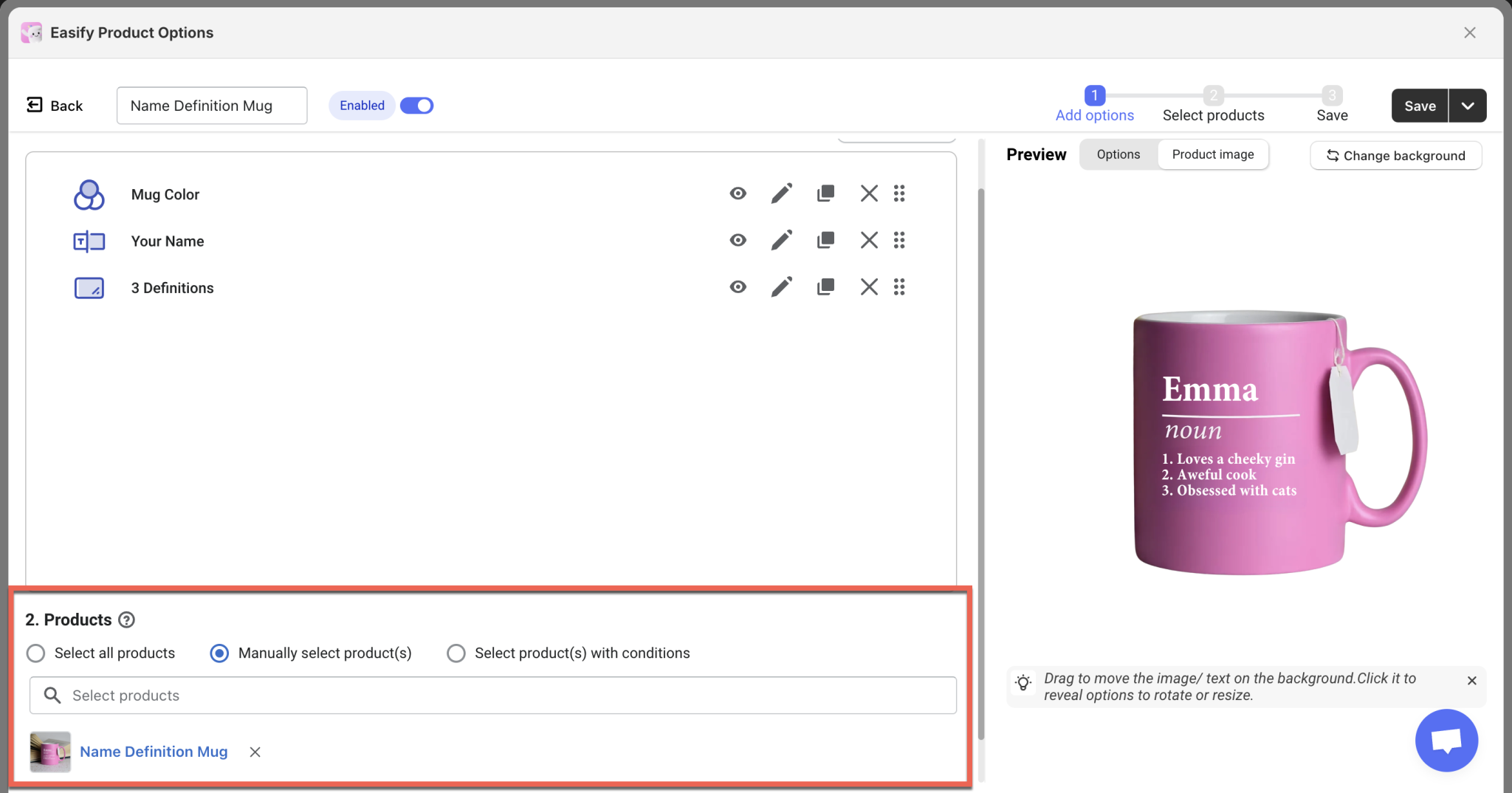The height and width of the screenshot is (793, 1512).
Task: Choose Select all products radio
Action: pos(35,653)
